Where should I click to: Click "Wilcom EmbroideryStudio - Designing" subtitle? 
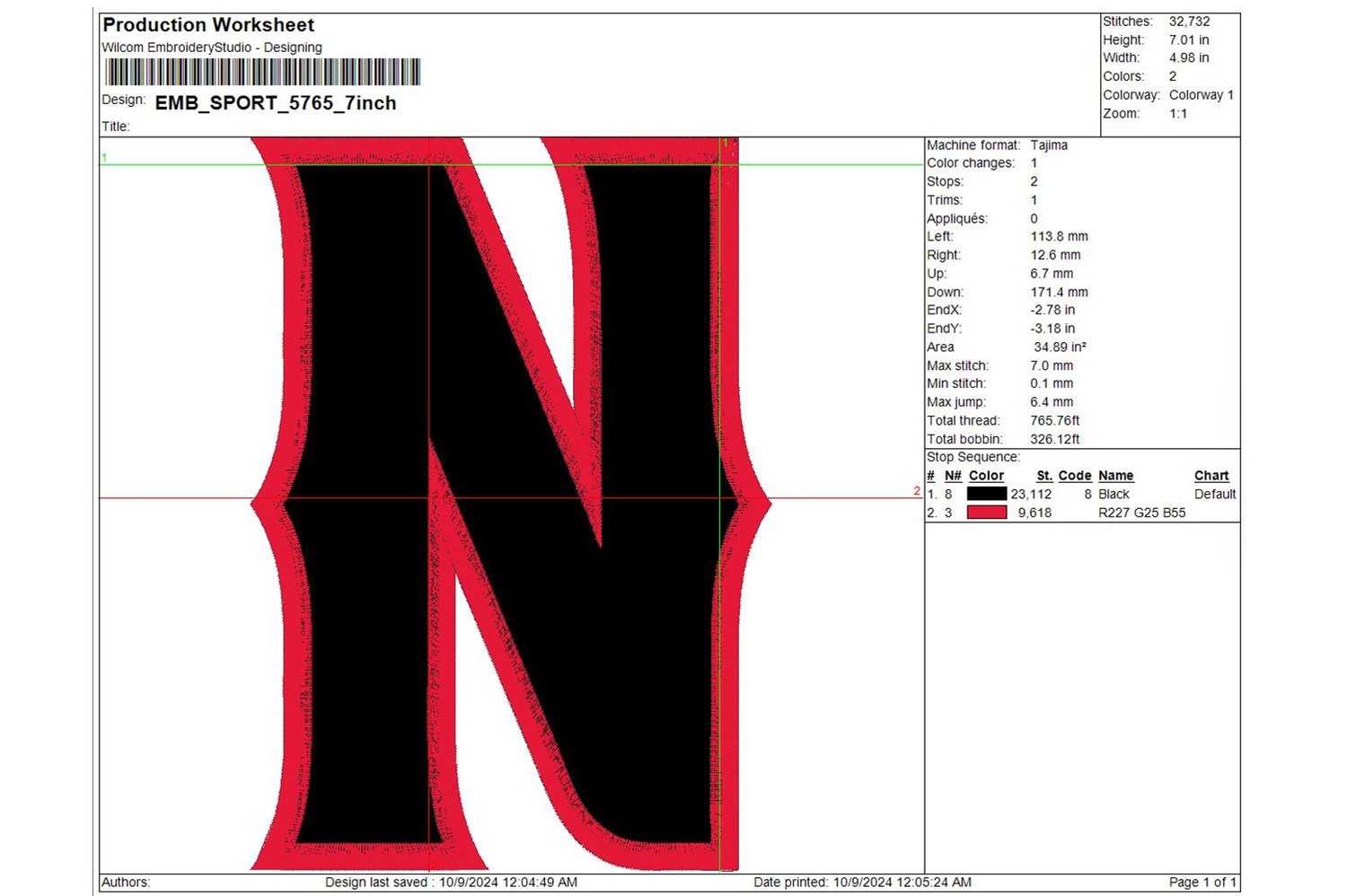212,48
